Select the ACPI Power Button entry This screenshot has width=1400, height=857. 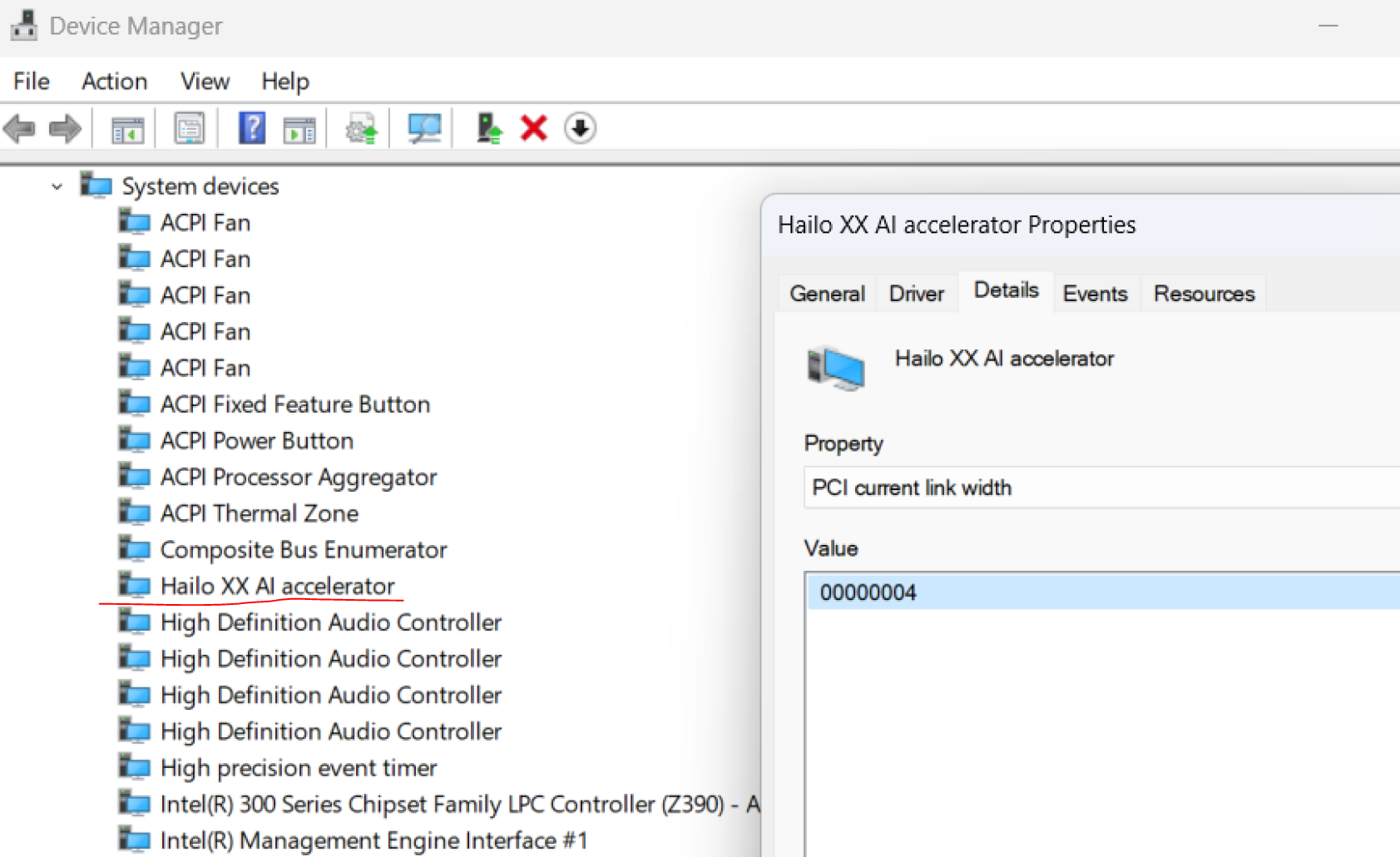pyautogui.click(x=256, y=440)
